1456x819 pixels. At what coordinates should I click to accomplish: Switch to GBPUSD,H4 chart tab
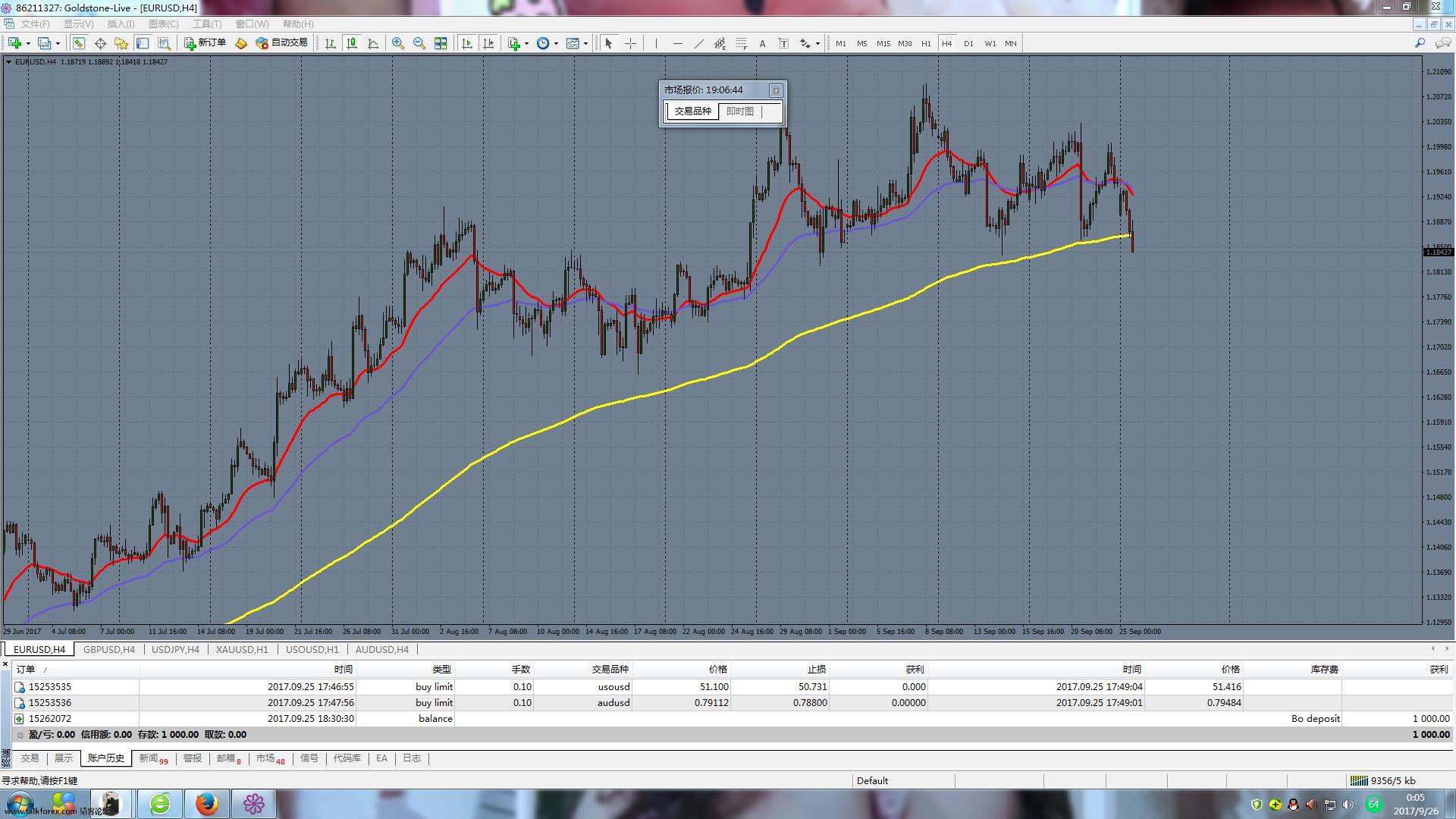click(x=109, y=649)
